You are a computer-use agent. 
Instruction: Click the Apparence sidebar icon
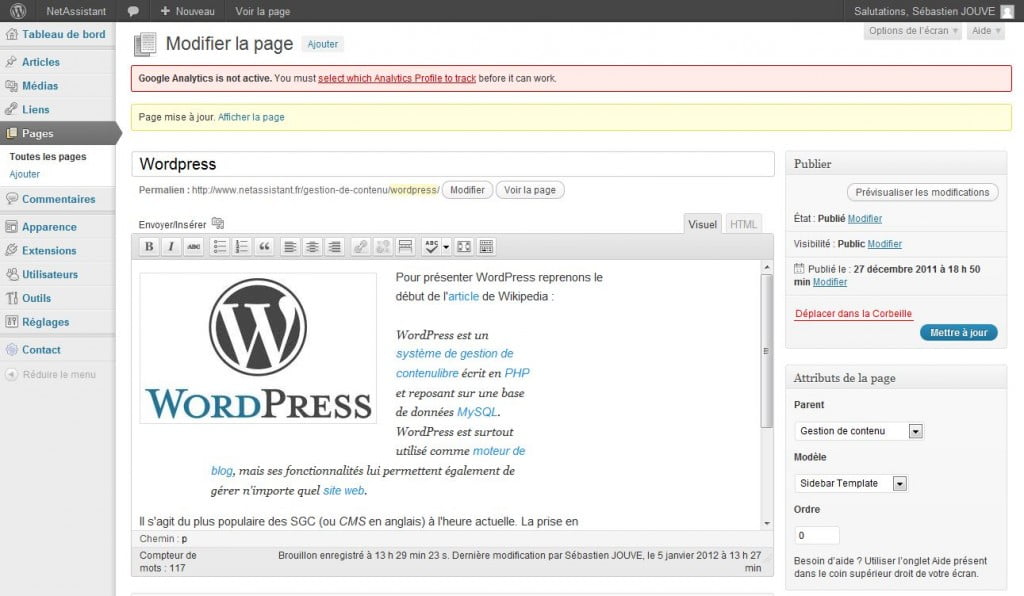tap(11, 227)
